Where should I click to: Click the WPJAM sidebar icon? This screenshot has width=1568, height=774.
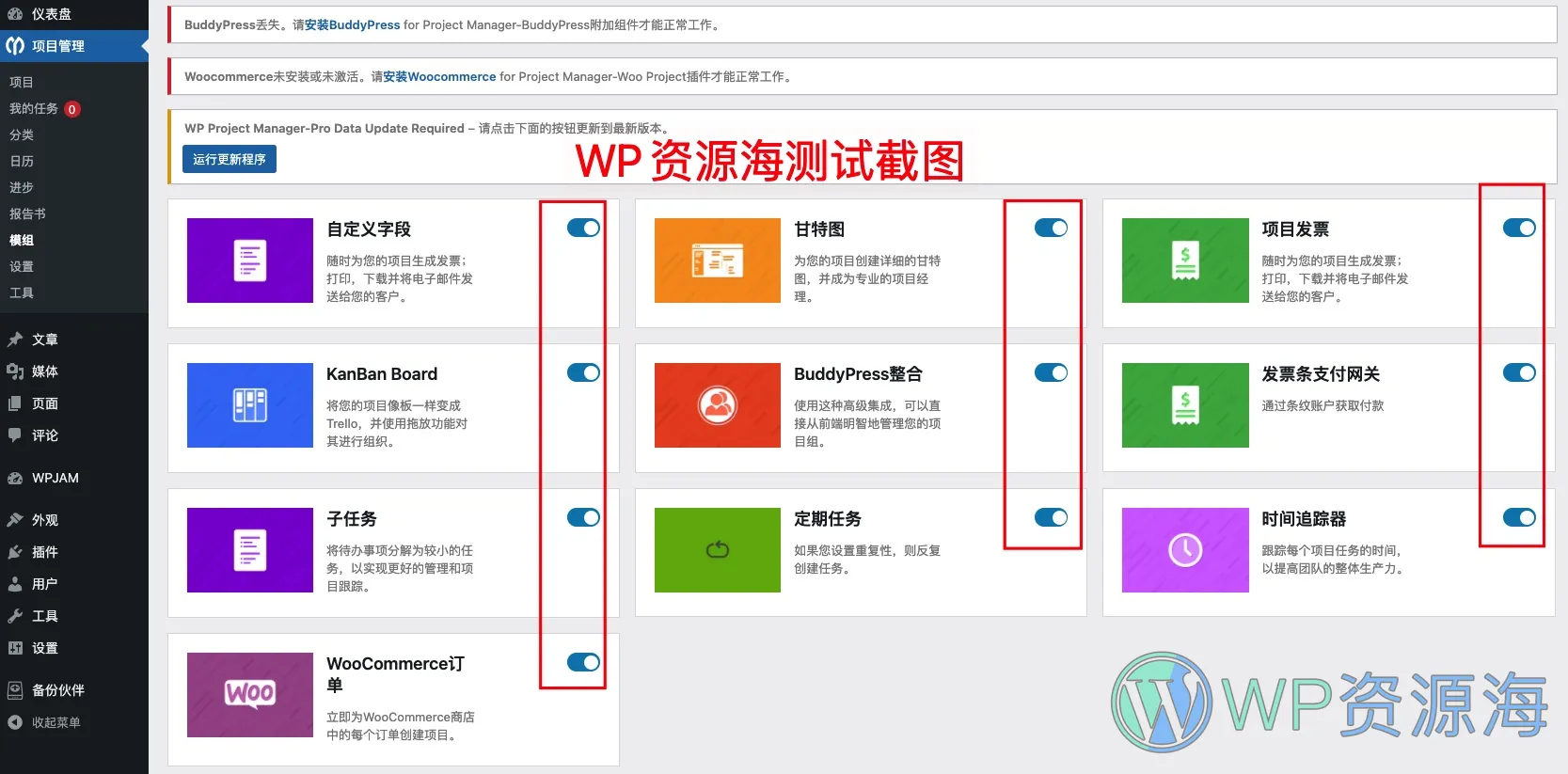pos(15,478)
